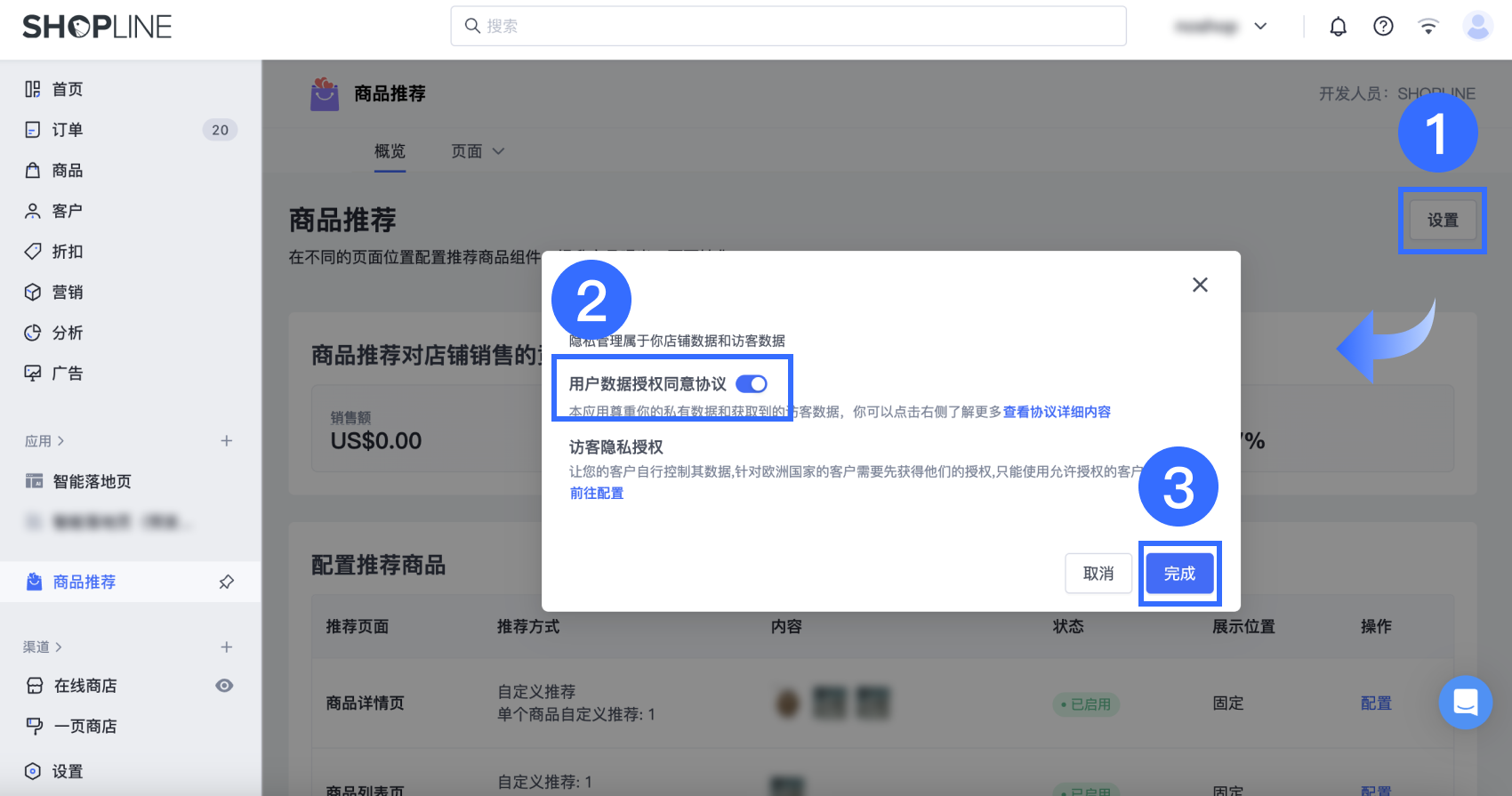Click the US$0.00 sales value

tap(376, 440)
